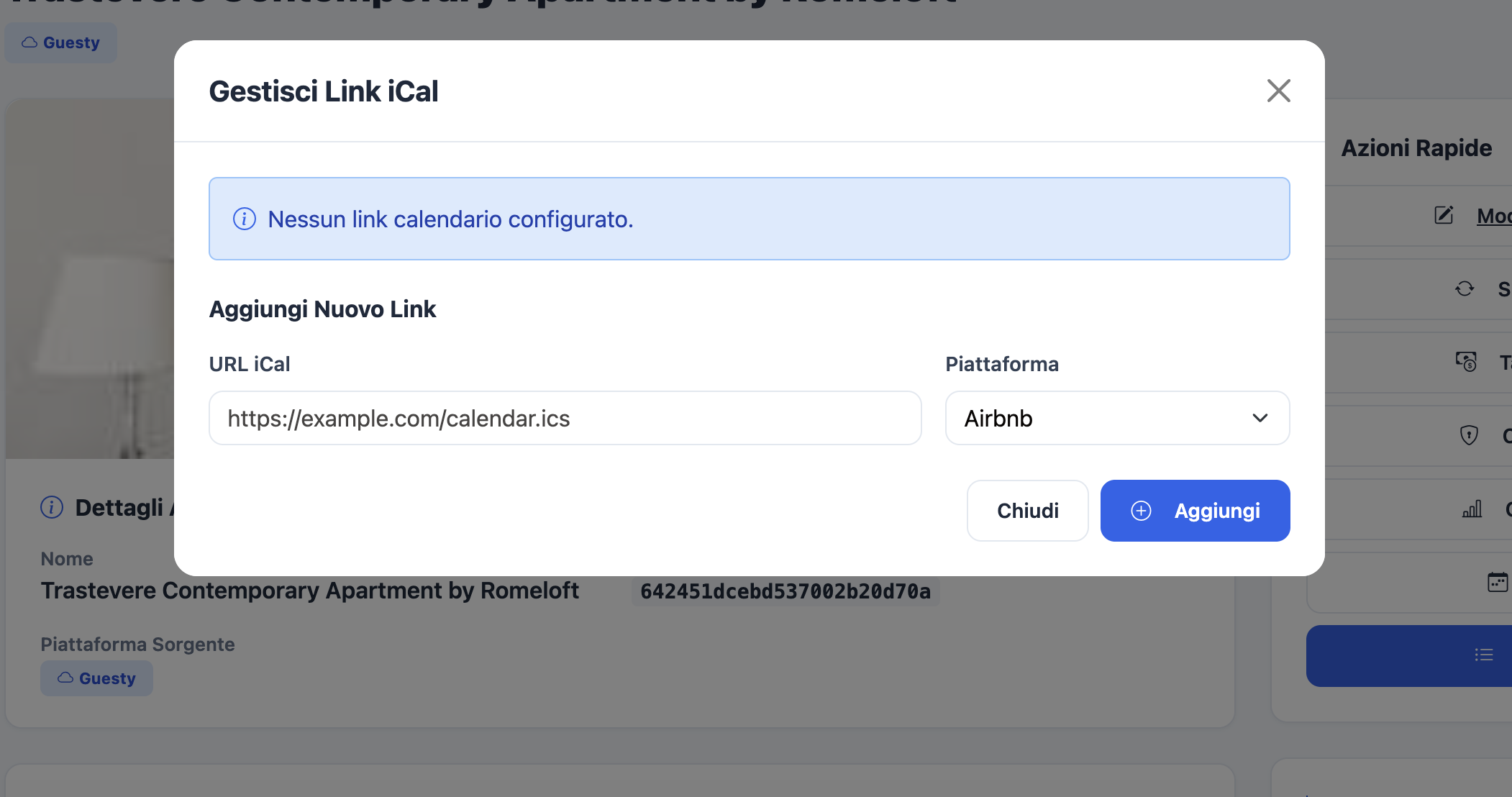
Task: Click the listing ID code 642451dcebd537002b20d70a
Action: coord(785,591)
